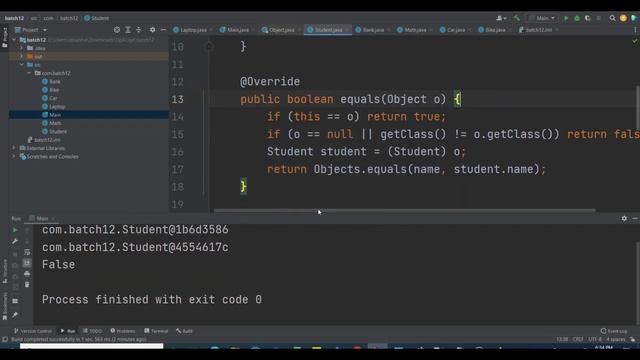
Task: Click Collapse All icon in Project panel
Action: coord(139,30)
